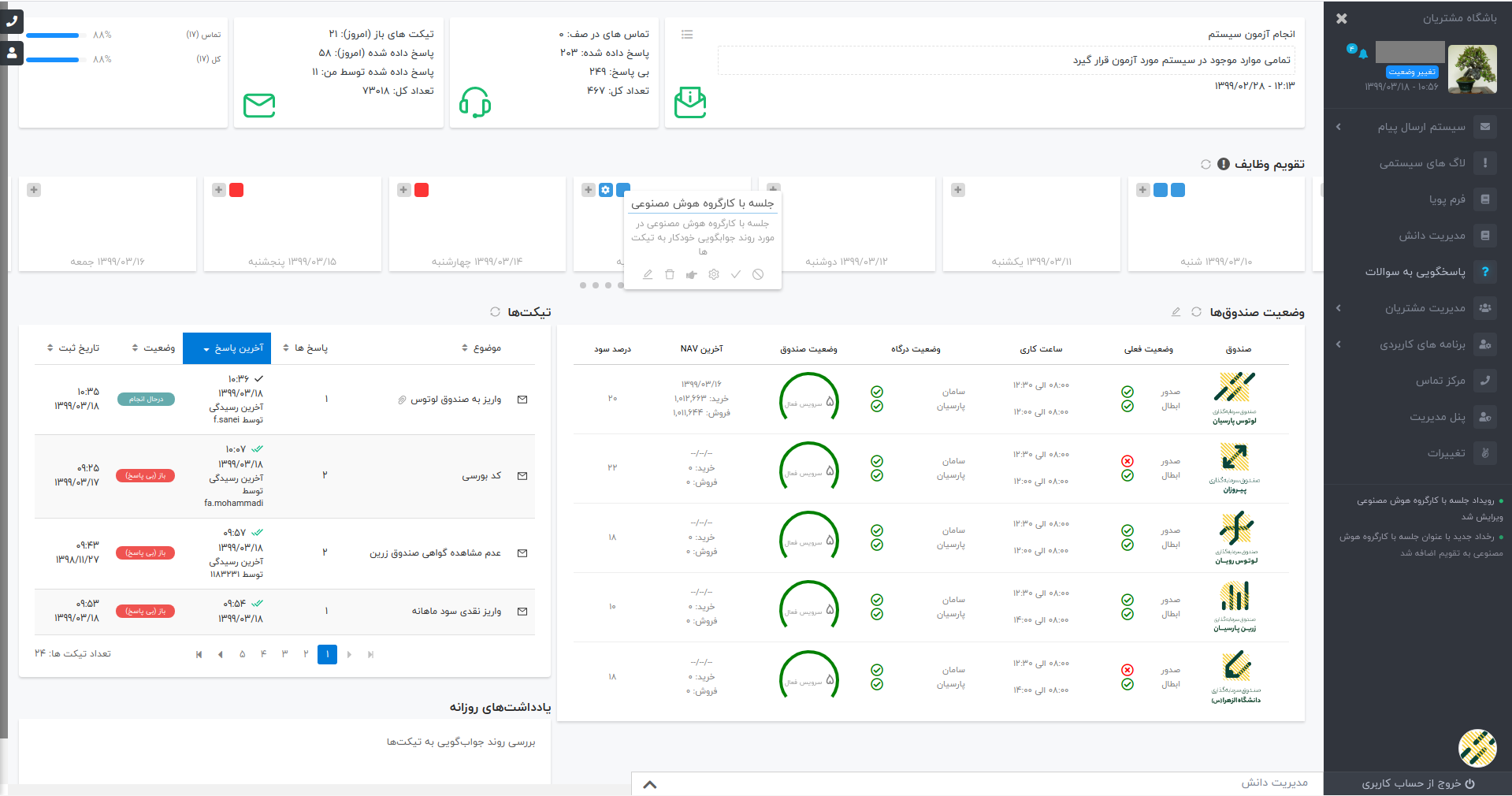The image size is (1512, 796).
Task: Click the سرویس فعال gauge in the لوتوس پارسیان row
Action: (808, 399)
